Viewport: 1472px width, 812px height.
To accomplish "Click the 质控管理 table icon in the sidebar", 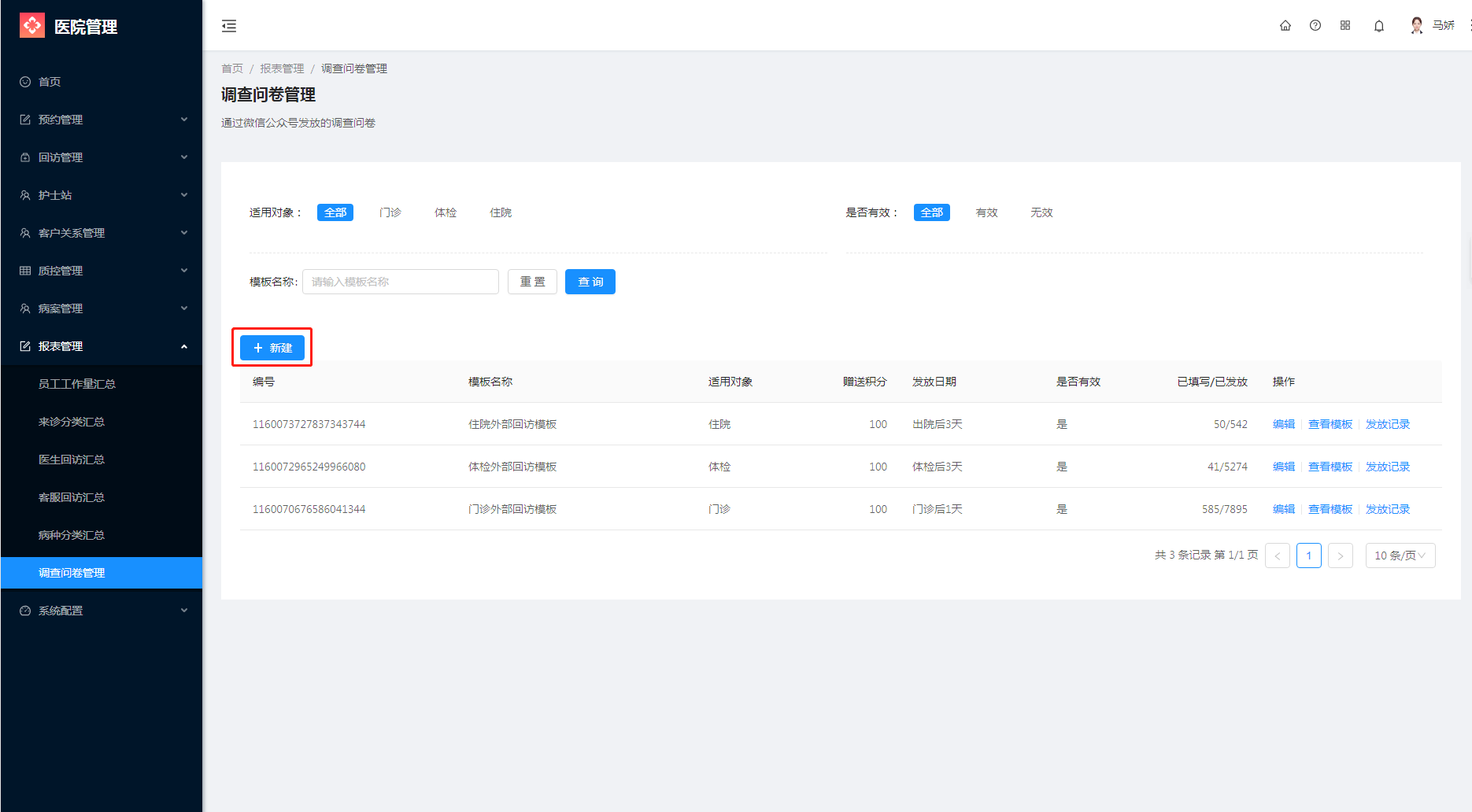I will [25, 271].
